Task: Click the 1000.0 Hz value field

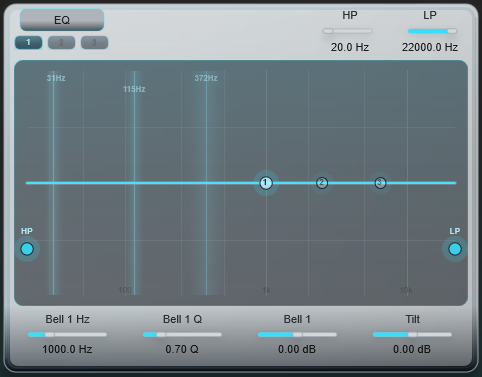Action: [67, 349]
